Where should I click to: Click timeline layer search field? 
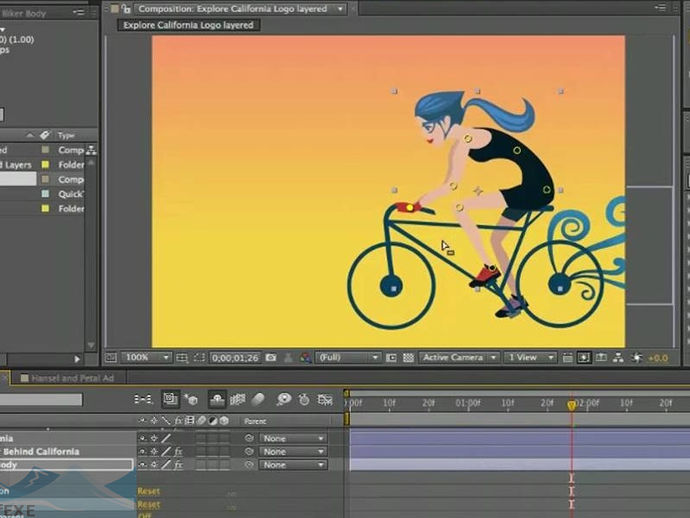(x=41, y=400)
